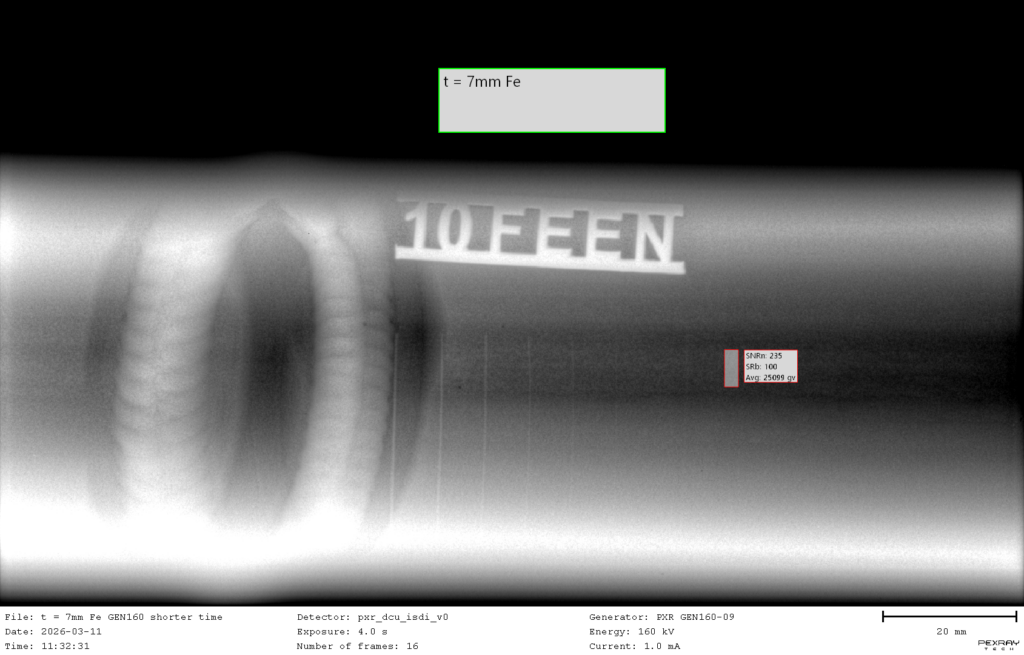Viewport: 1024px width, 655px height.
Task: Select the red-bordered SNR measurement rectangle
Action: (x=731, y=368)
